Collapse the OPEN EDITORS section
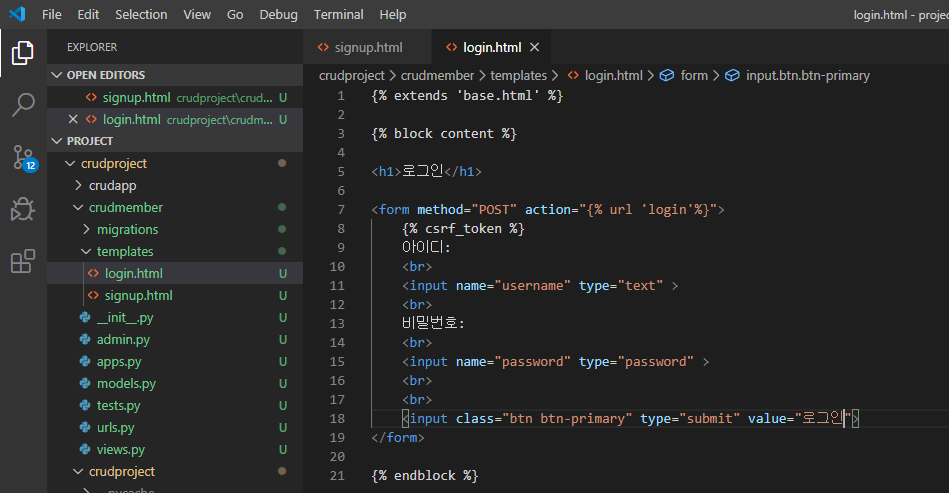Screen dimensions: 949x493 (x=175, y=75)
